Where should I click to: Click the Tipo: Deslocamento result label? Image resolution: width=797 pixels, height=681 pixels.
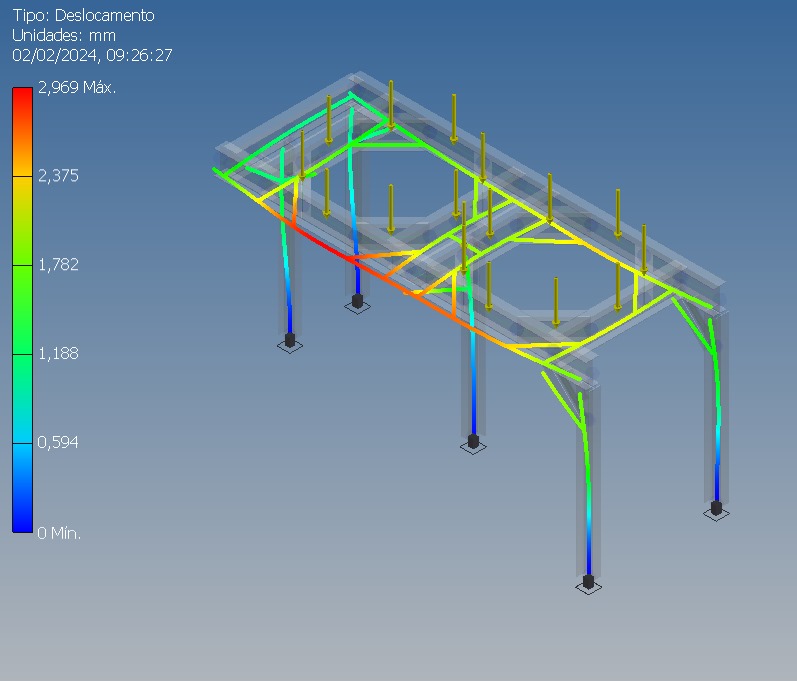tap(83, 16)
